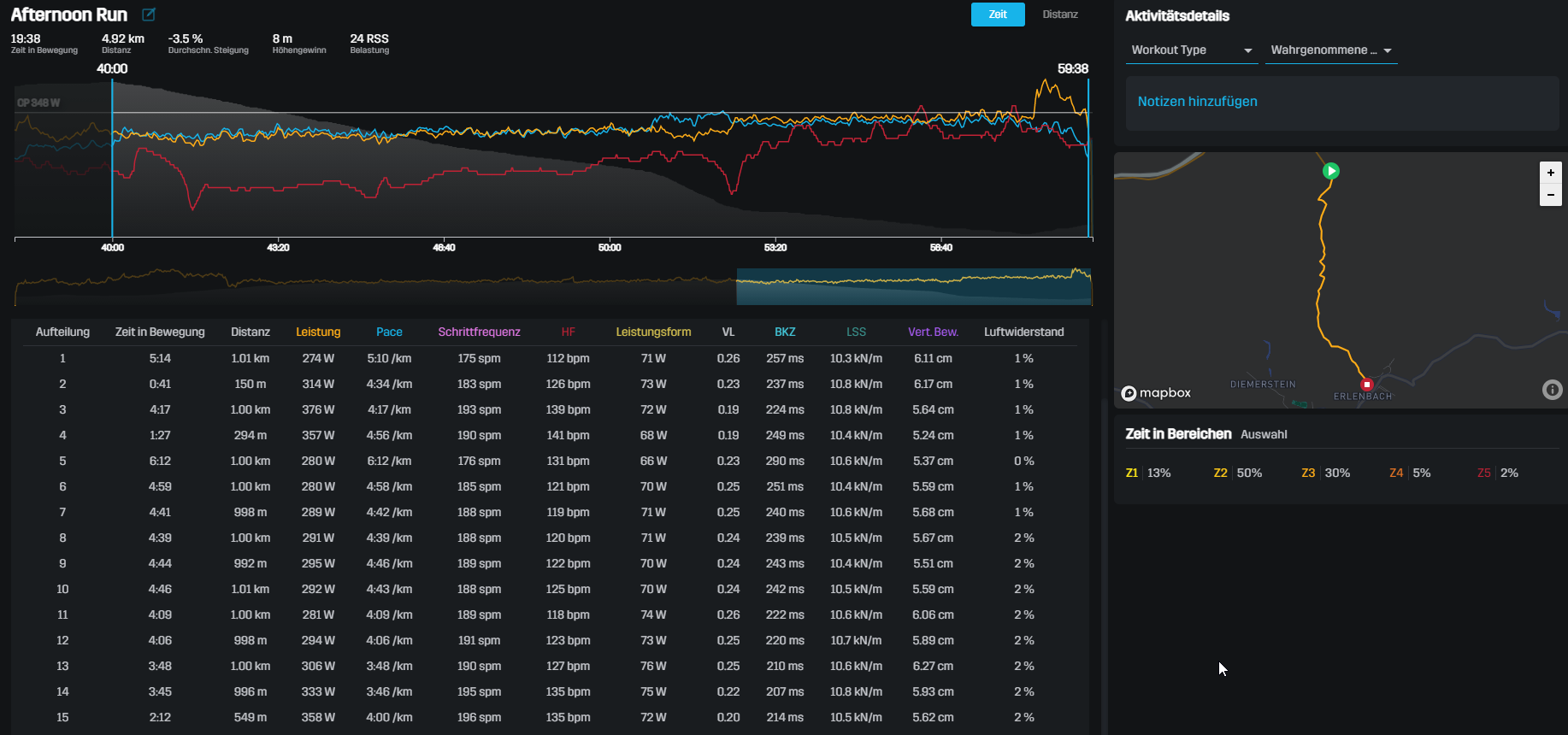Zoom out on the map
Viewport: 1568px width, 735px height.
tap(1550, 195)
